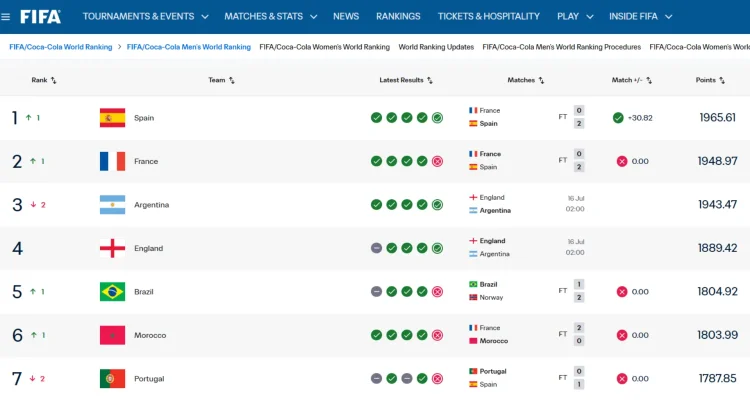Click the Argentina flag icon
This screenshot has width=750, height=420.
pos(112,205)
